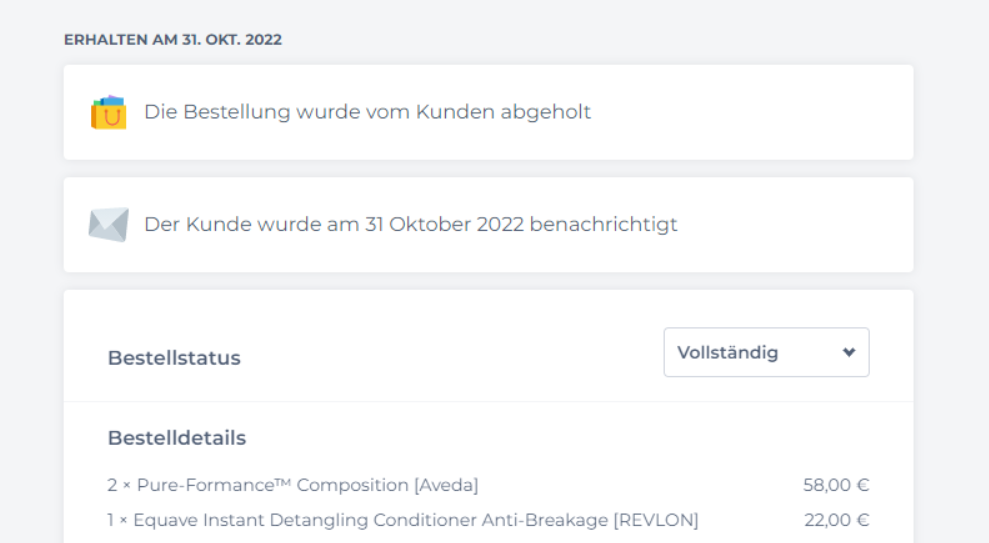Click the 'Vollständig' text in status box
The image size is (989, 543).
(x=727, y=352)
